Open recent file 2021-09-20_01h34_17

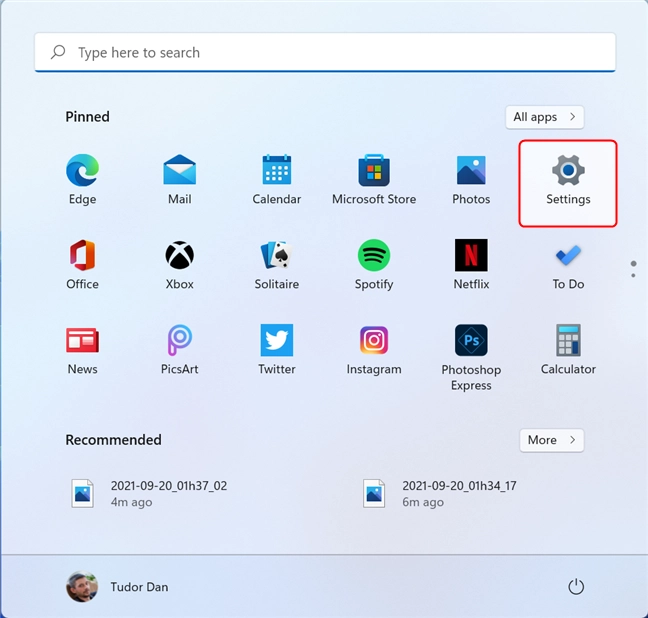pyautogui.click(x=440, y=493)
